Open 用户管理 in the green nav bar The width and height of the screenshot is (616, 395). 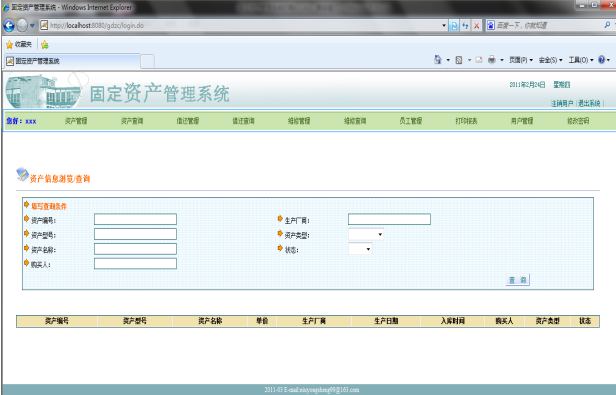522,121
